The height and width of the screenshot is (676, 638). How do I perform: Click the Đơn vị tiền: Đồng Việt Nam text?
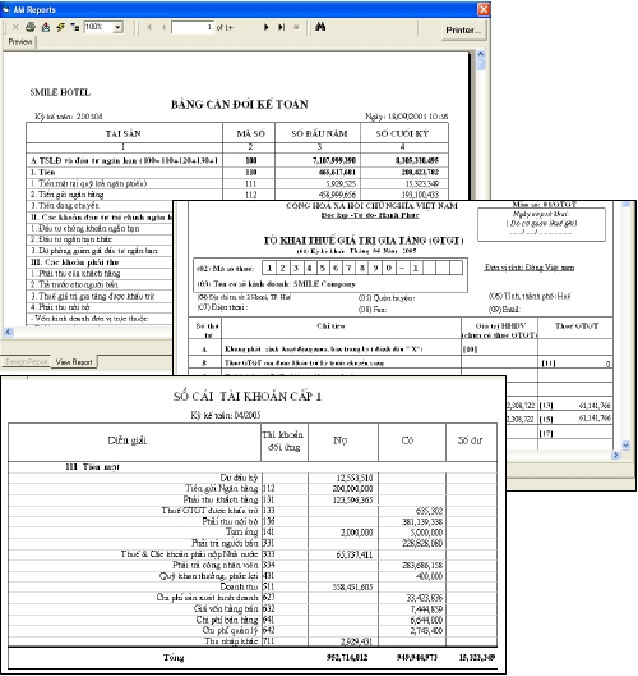pos(529,267)
